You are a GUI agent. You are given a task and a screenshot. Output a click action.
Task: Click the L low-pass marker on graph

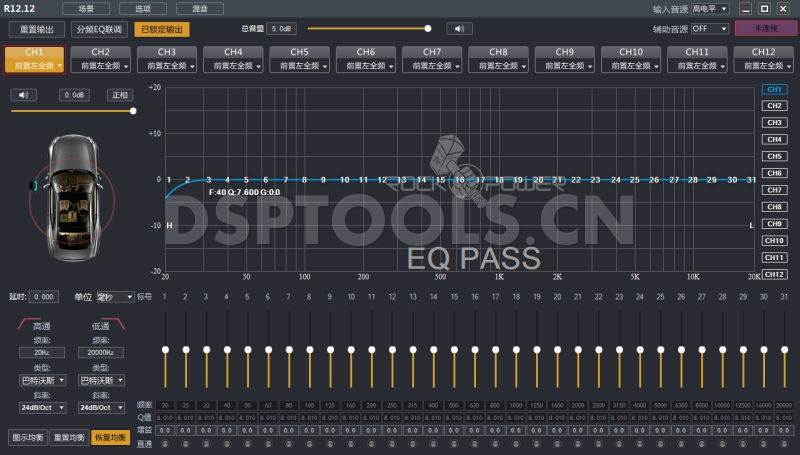[x=751, y=225]
